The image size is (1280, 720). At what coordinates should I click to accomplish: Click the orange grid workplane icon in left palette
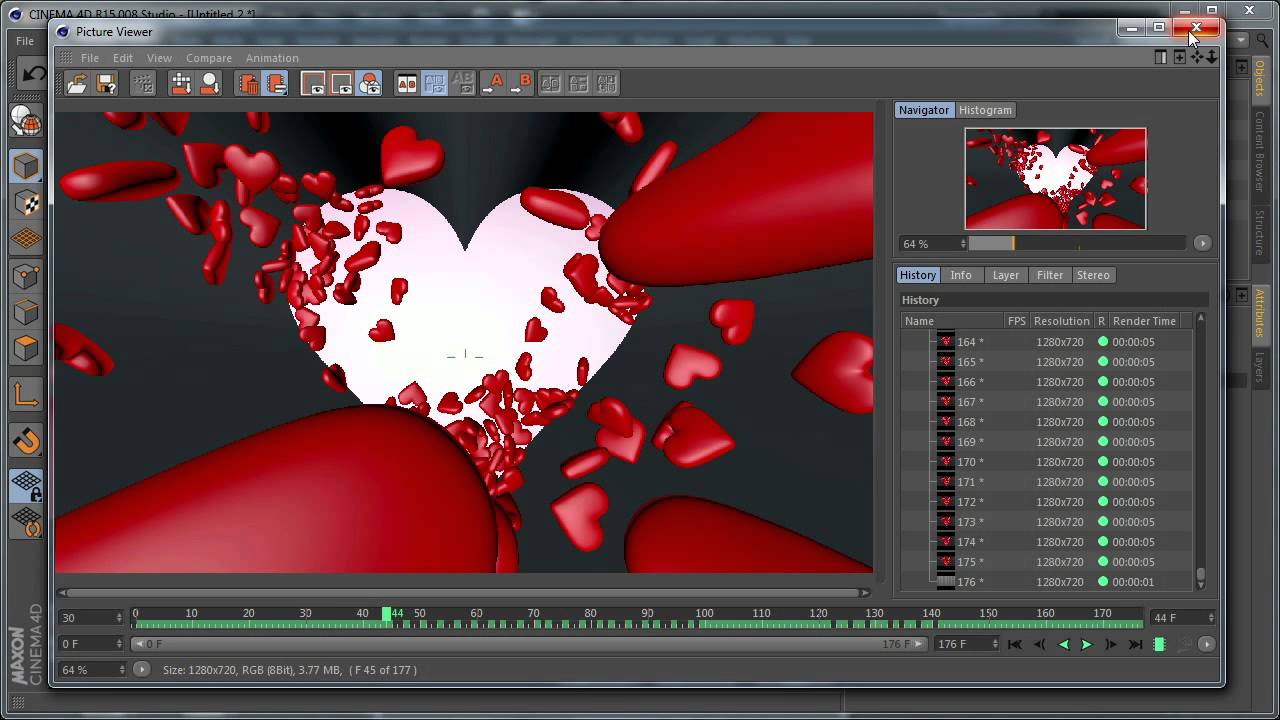[26, 239]
